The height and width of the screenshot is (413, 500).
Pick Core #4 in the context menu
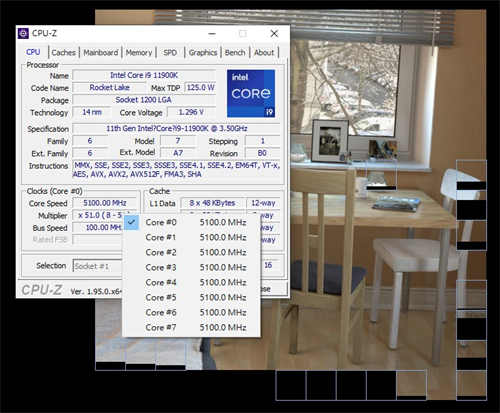[x=191, y=282]
